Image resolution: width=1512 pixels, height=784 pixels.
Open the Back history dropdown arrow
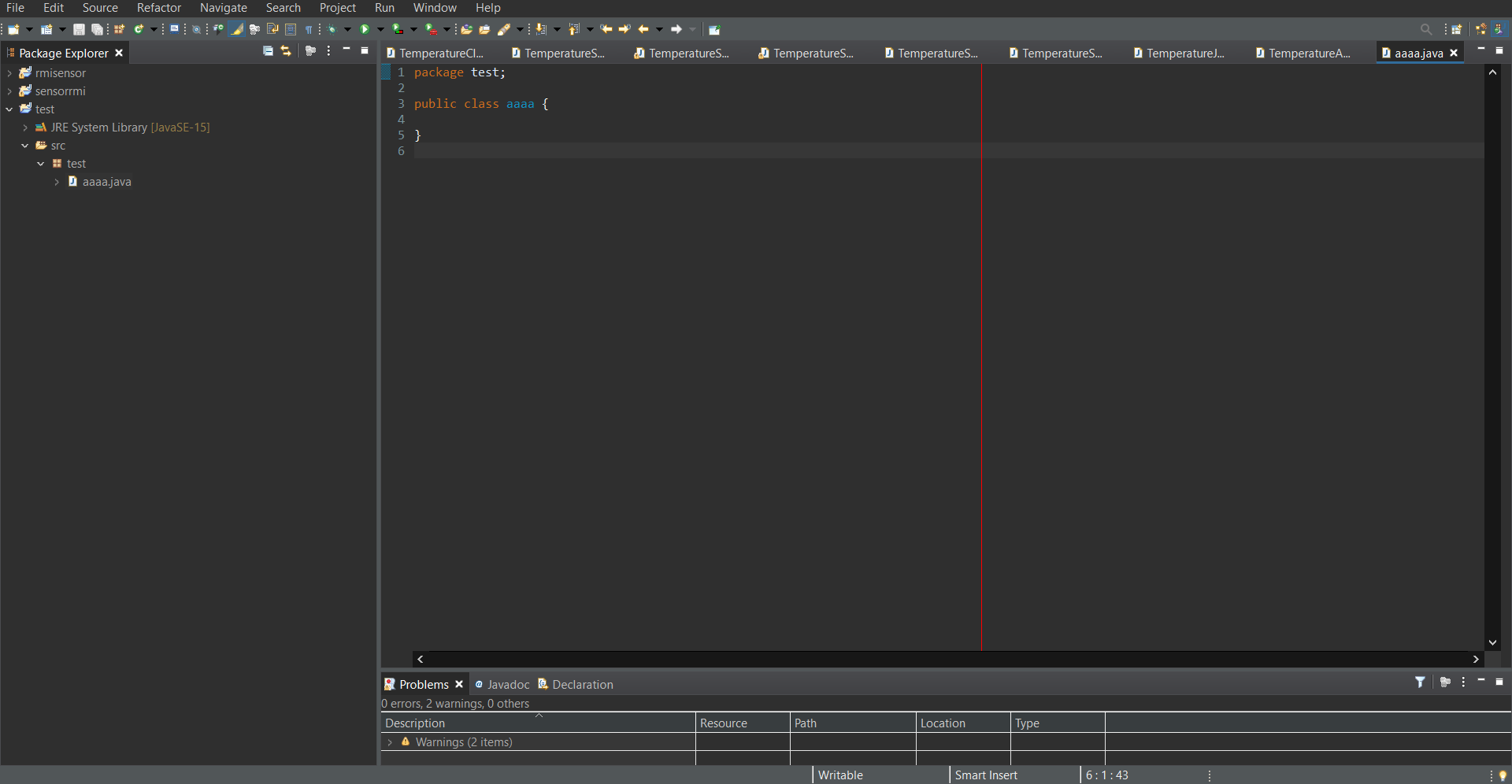point(659,30)
